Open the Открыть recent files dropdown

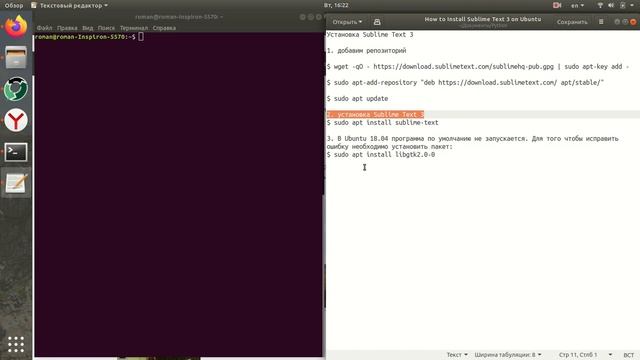[347, 22]
